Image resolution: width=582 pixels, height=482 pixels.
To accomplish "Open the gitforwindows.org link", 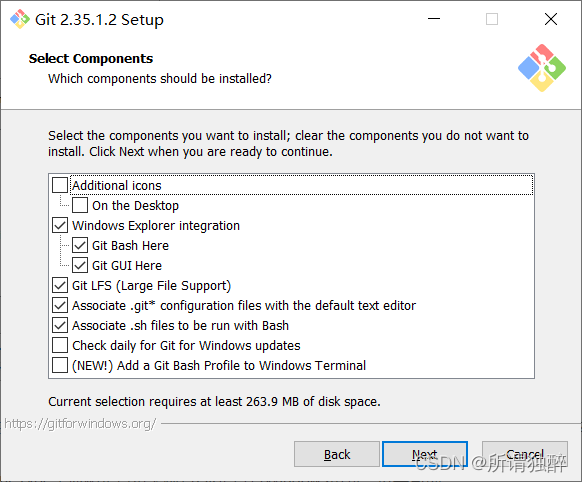I will (80, 423).
